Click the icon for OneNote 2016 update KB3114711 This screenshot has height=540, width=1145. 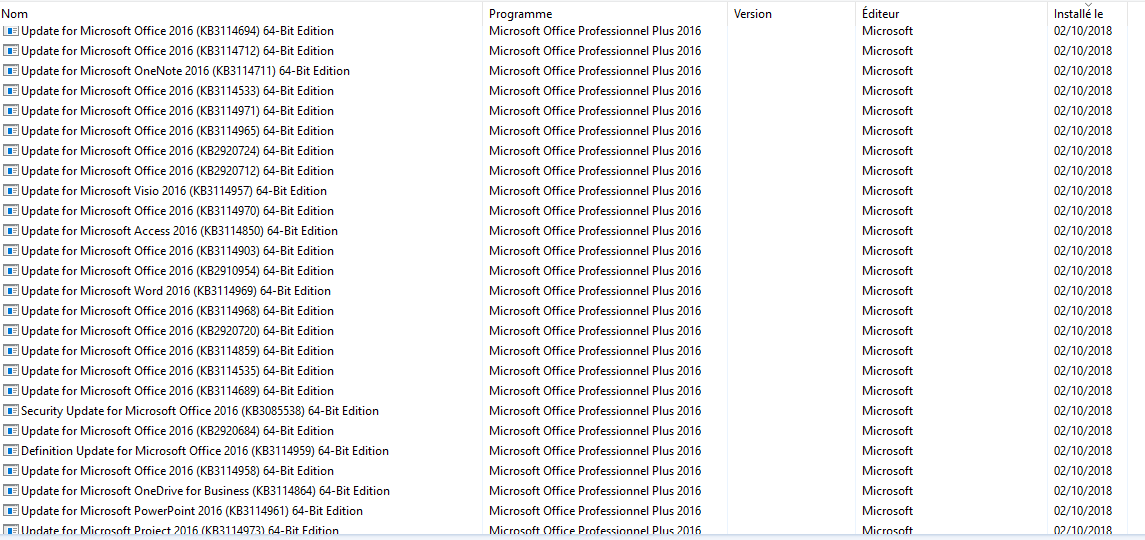(x=11, y=71)
